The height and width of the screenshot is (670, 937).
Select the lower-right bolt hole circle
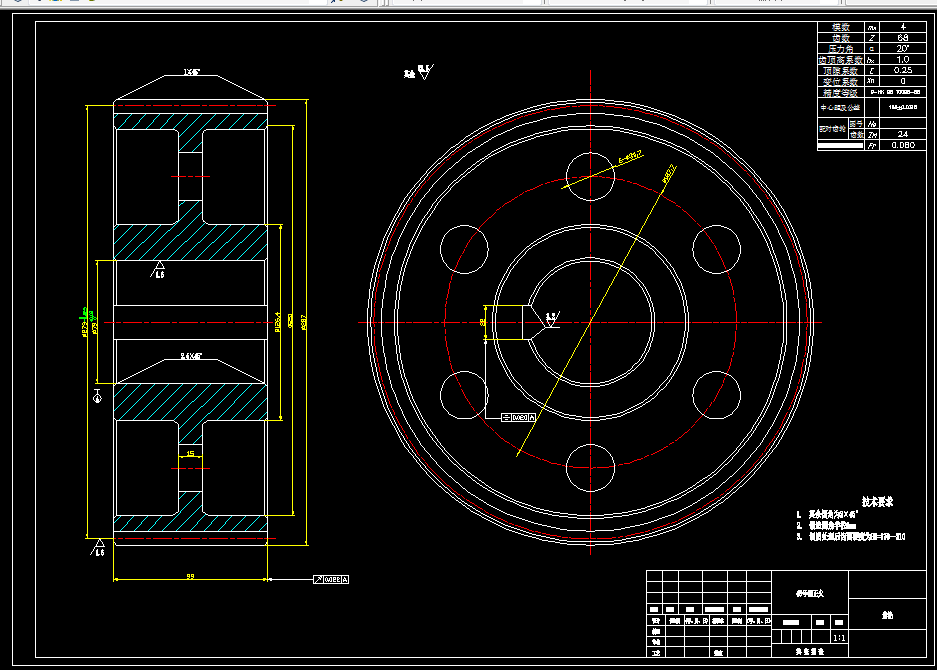[x=716, y=395]
